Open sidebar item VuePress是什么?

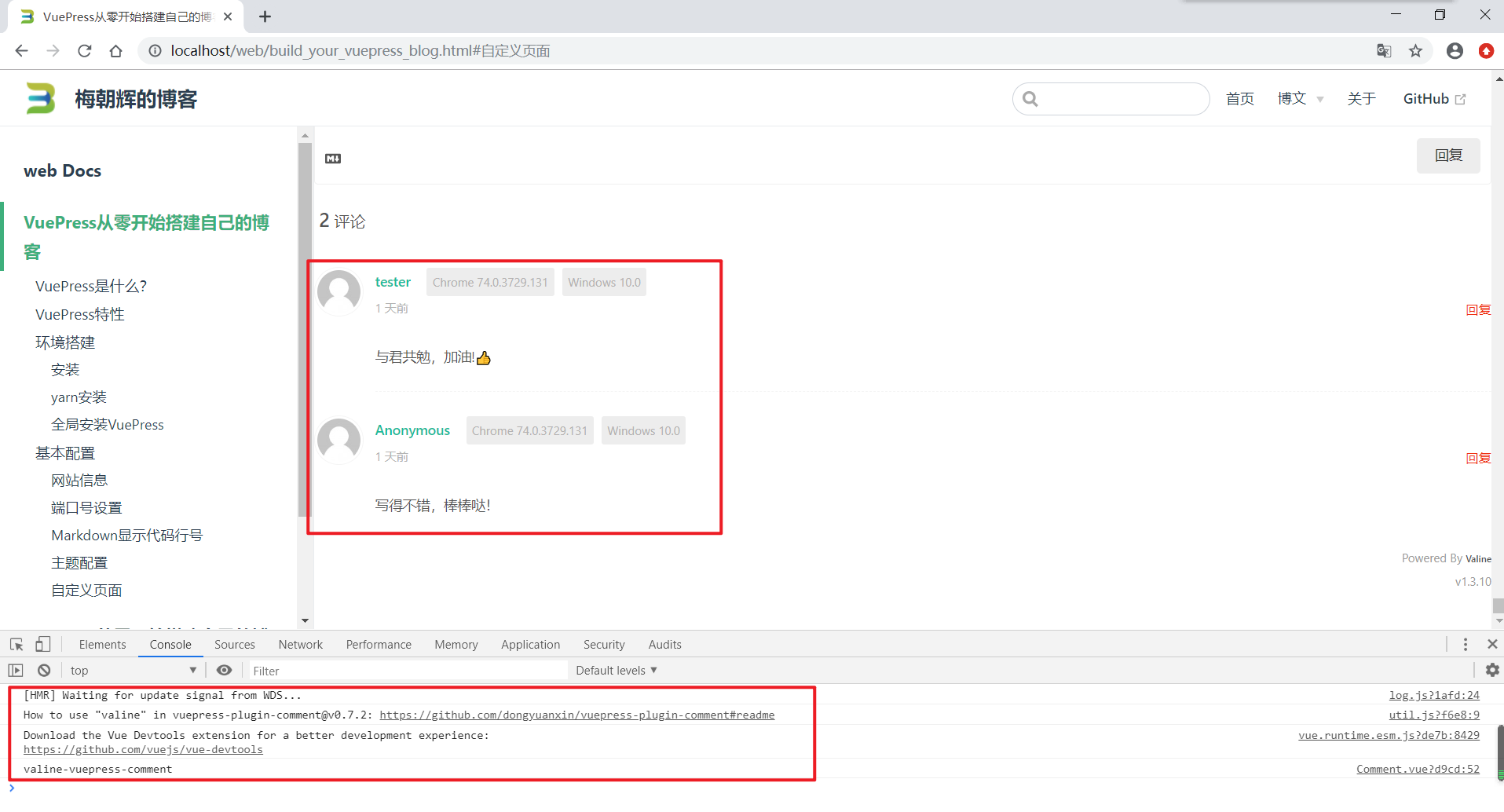point(91,287)
